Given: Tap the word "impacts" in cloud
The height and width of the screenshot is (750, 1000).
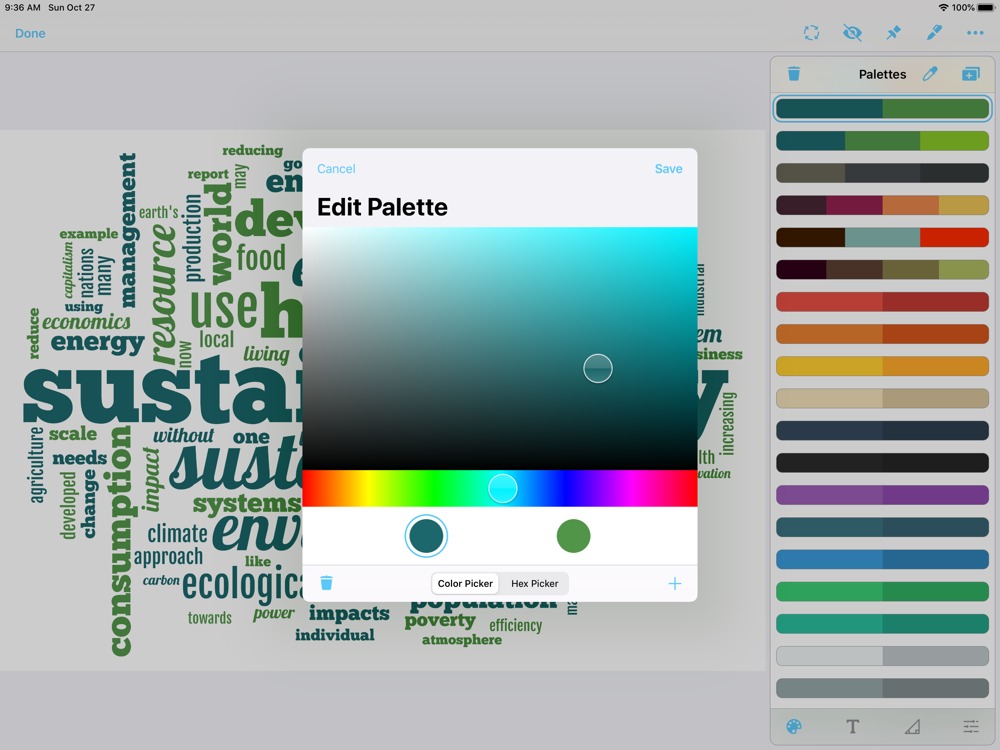Looking at the screenshot, I should point(349,614).
